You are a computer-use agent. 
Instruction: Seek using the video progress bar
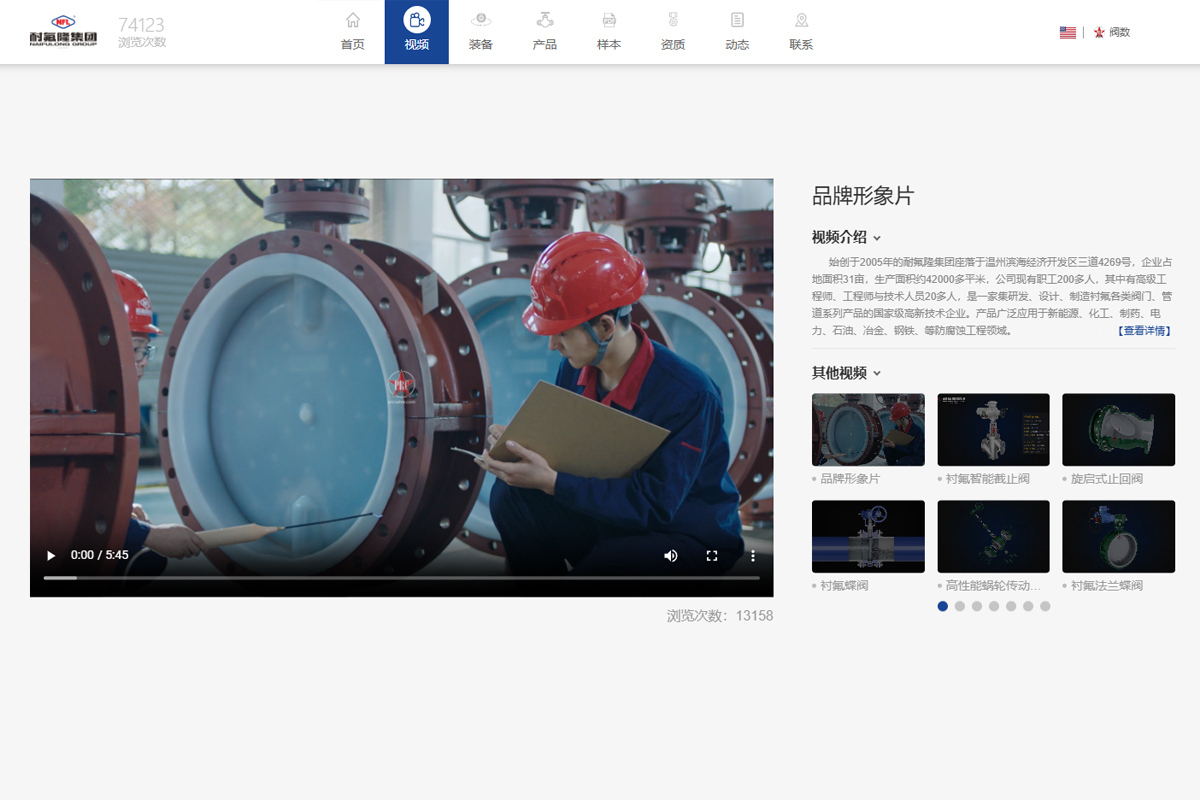[400, 578]
